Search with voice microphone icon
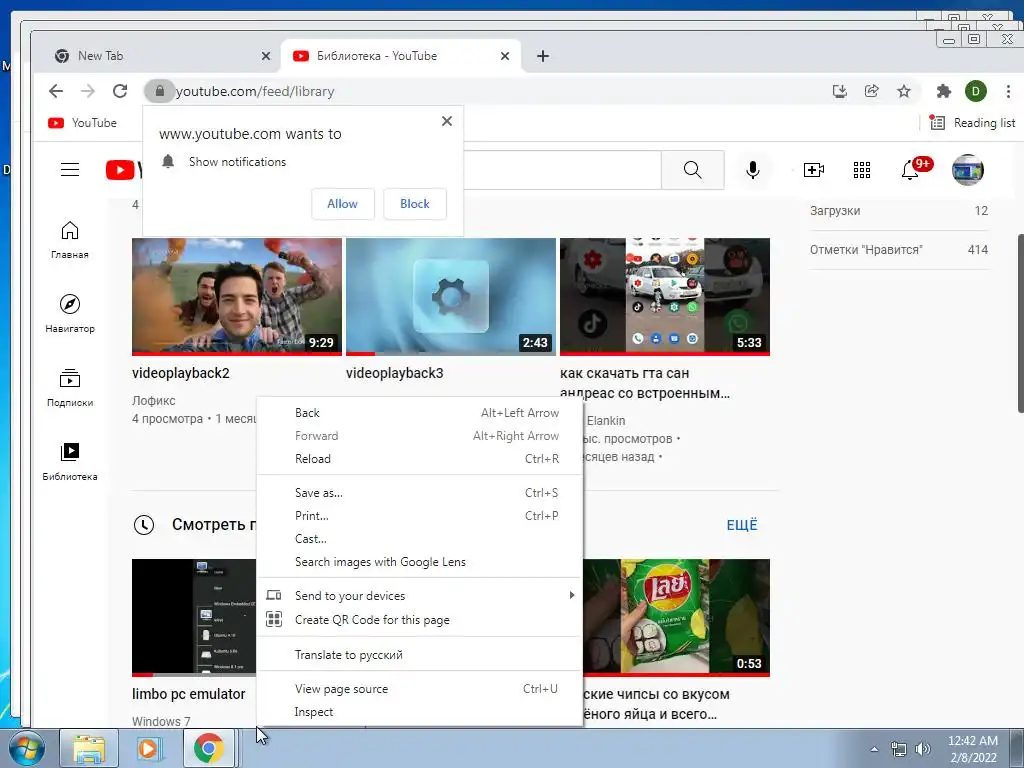 (x=753, y=170)
